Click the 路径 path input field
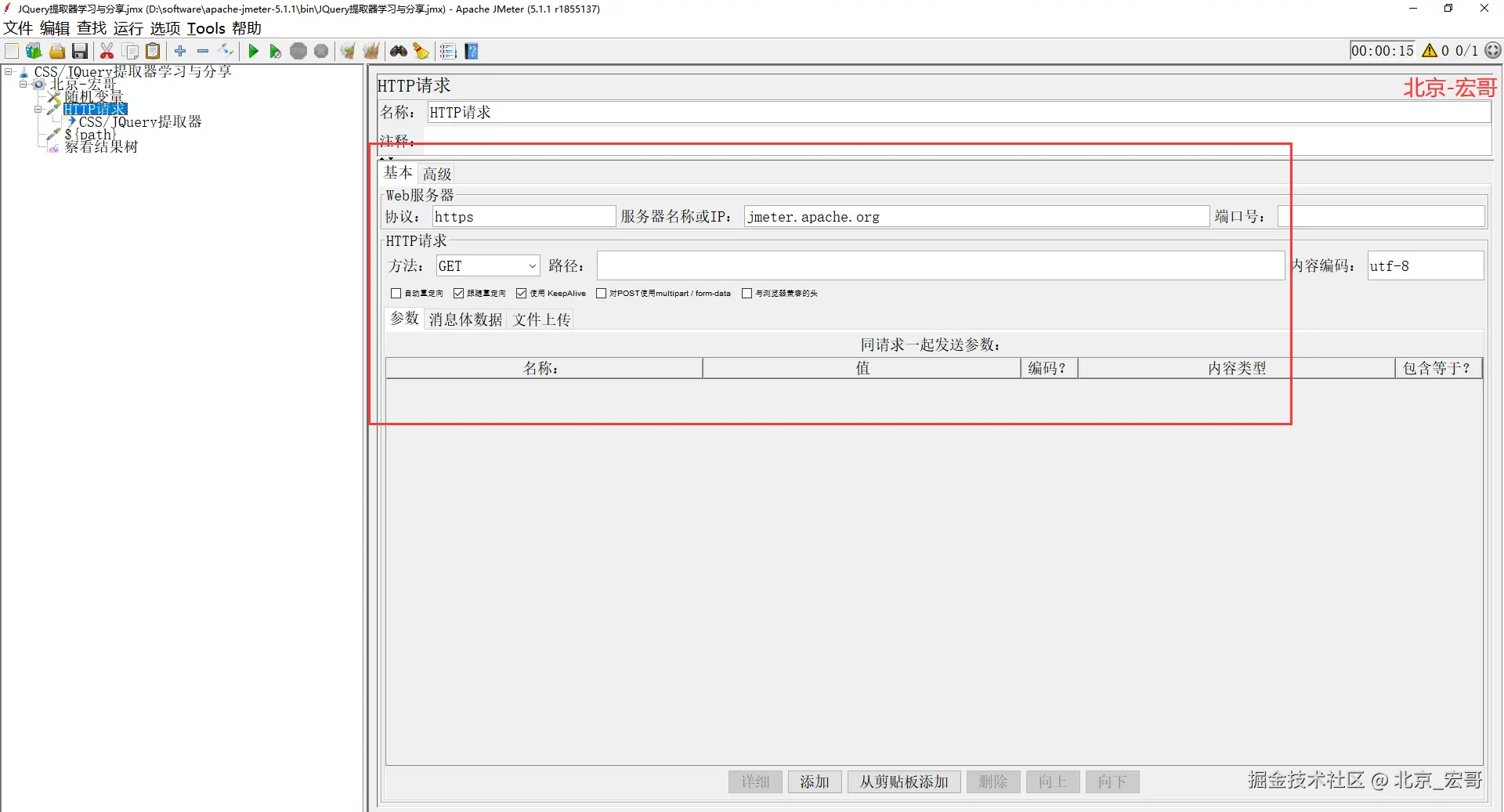Screen dimensions: 1504x812 [941, 265]
